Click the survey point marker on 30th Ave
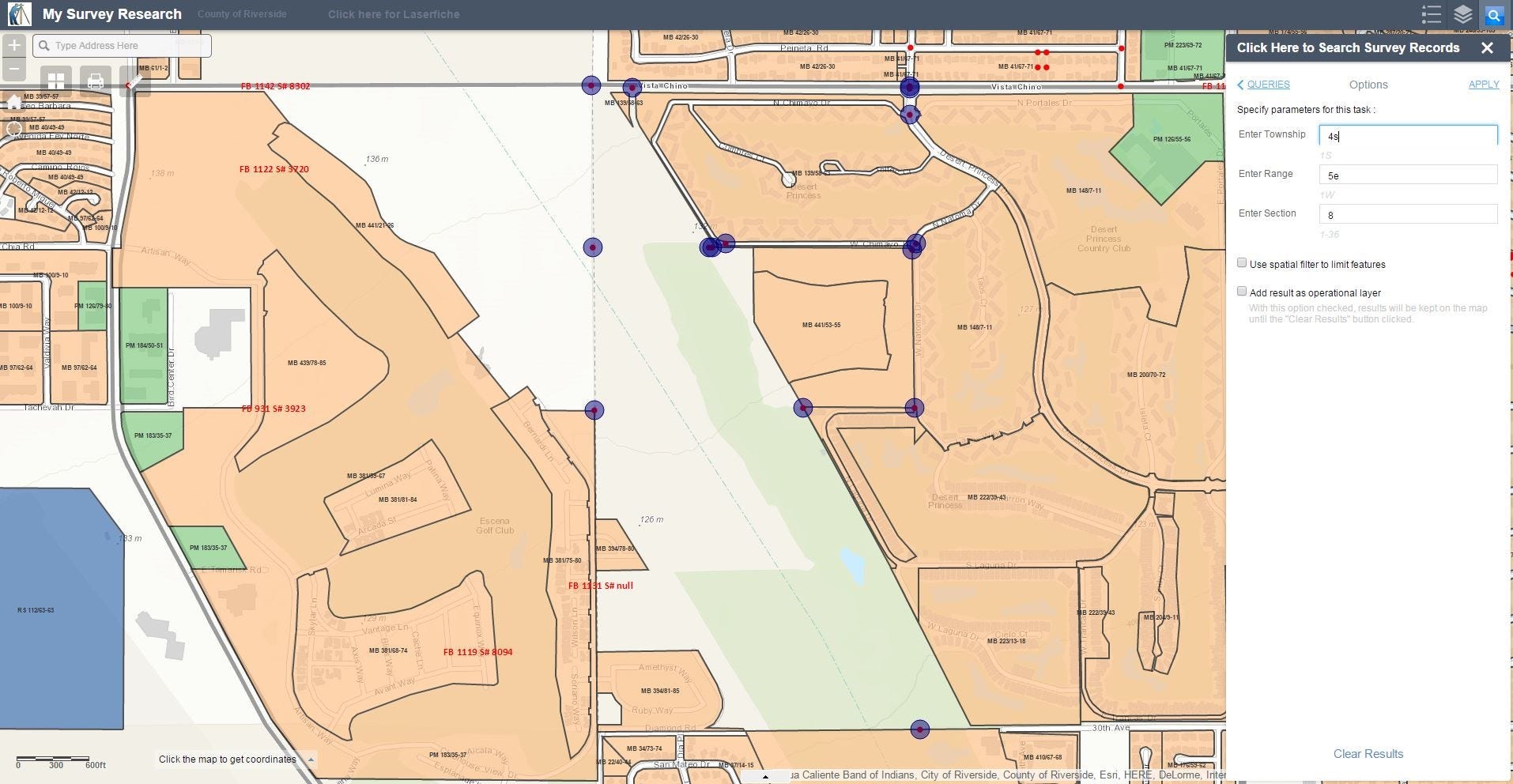The height and width of the screenshot is (784, 1513). [x=919, y=729]
